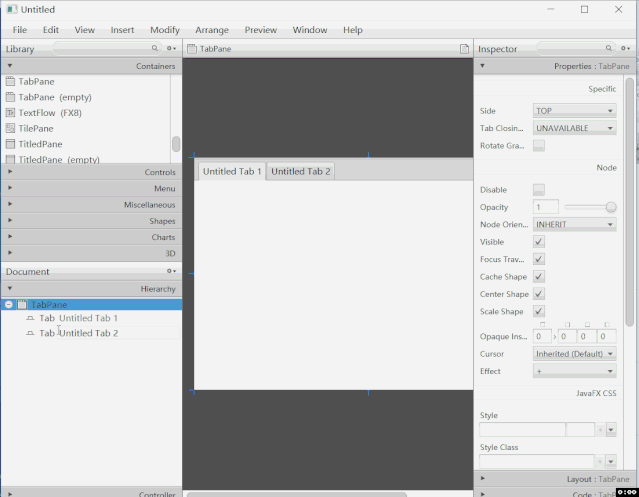The image size is (639, 497).
Task: Click the Library search field
Action: (x=108, y=48)
